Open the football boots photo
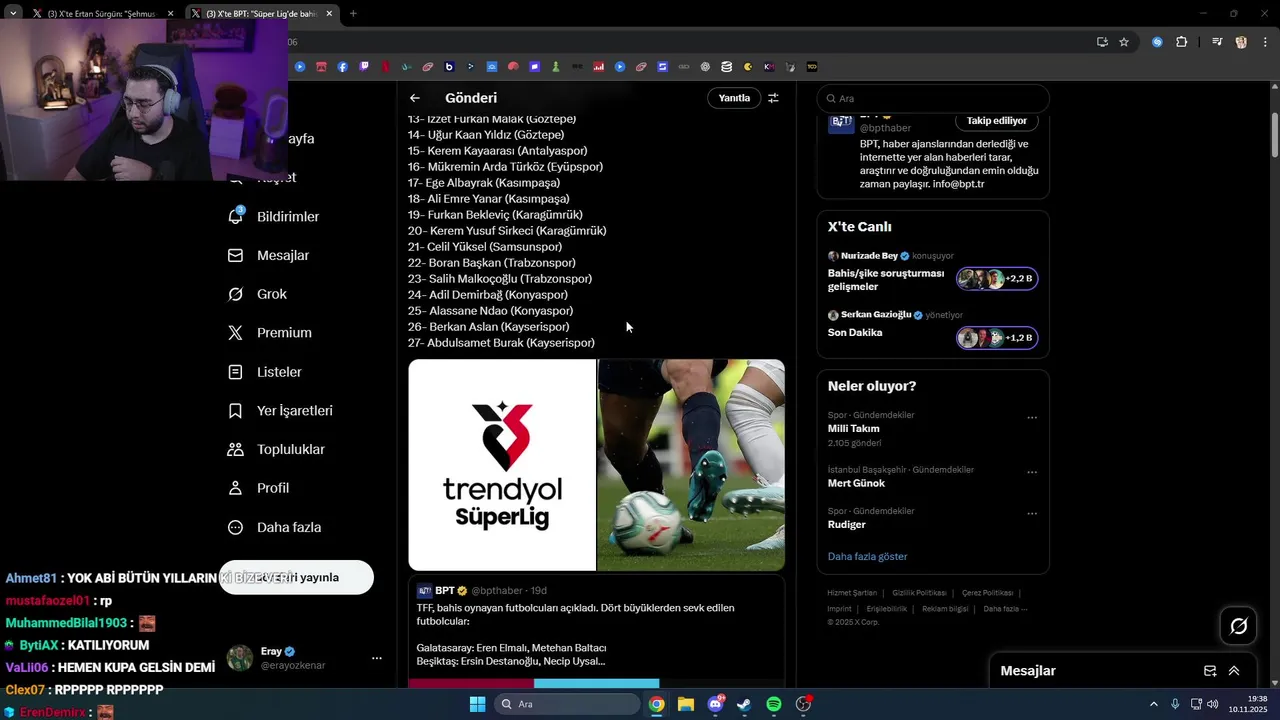Image resolution: width=1280 pixels, height=720 pixels. (x=691, y=465)
